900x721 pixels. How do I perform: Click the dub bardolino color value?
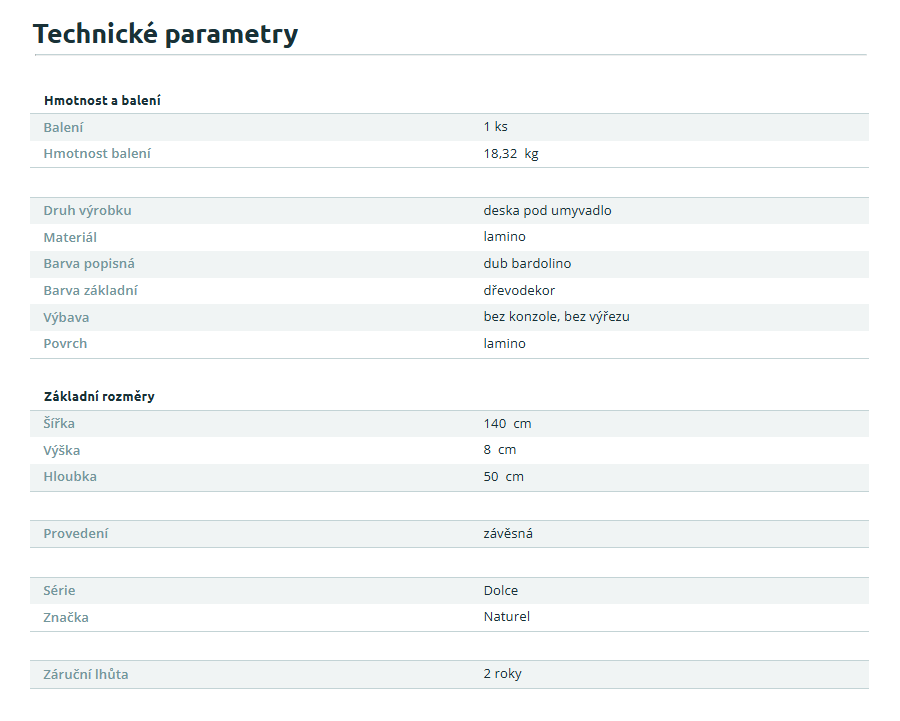(527, 264)
